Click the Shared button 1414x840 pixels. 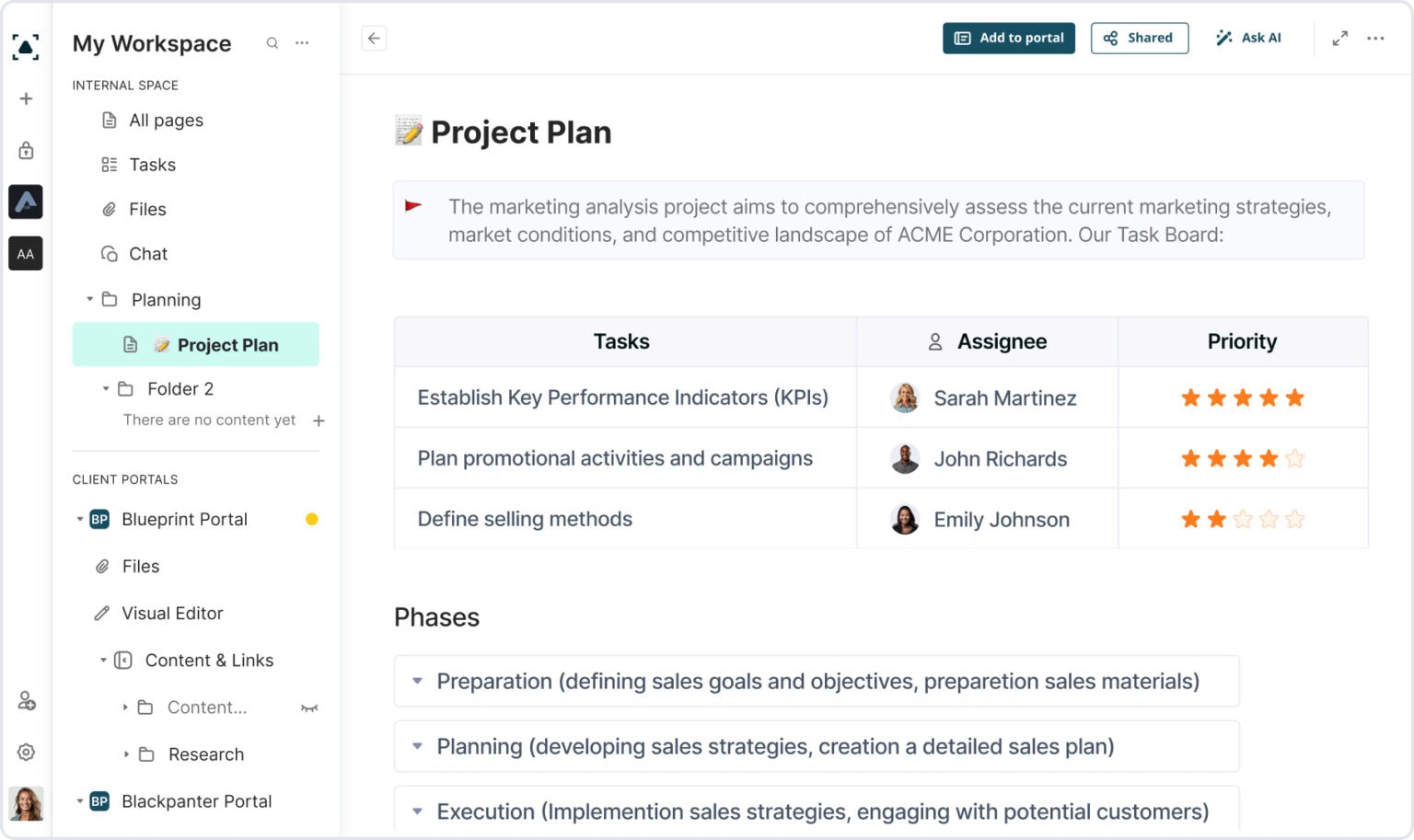(1140, 38)
